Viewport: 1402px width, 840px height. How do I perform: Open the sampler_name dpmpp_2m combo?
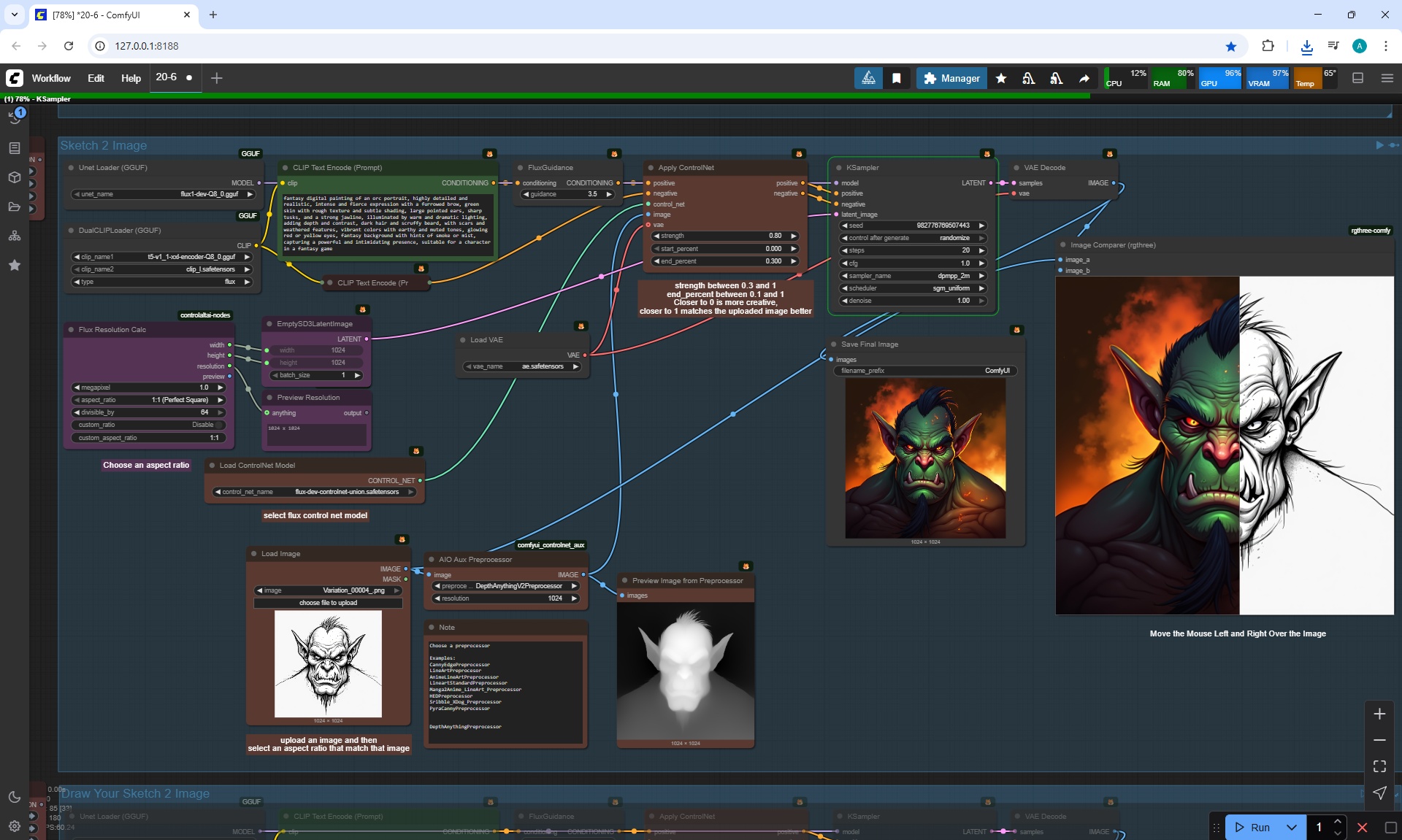point(913,276)
